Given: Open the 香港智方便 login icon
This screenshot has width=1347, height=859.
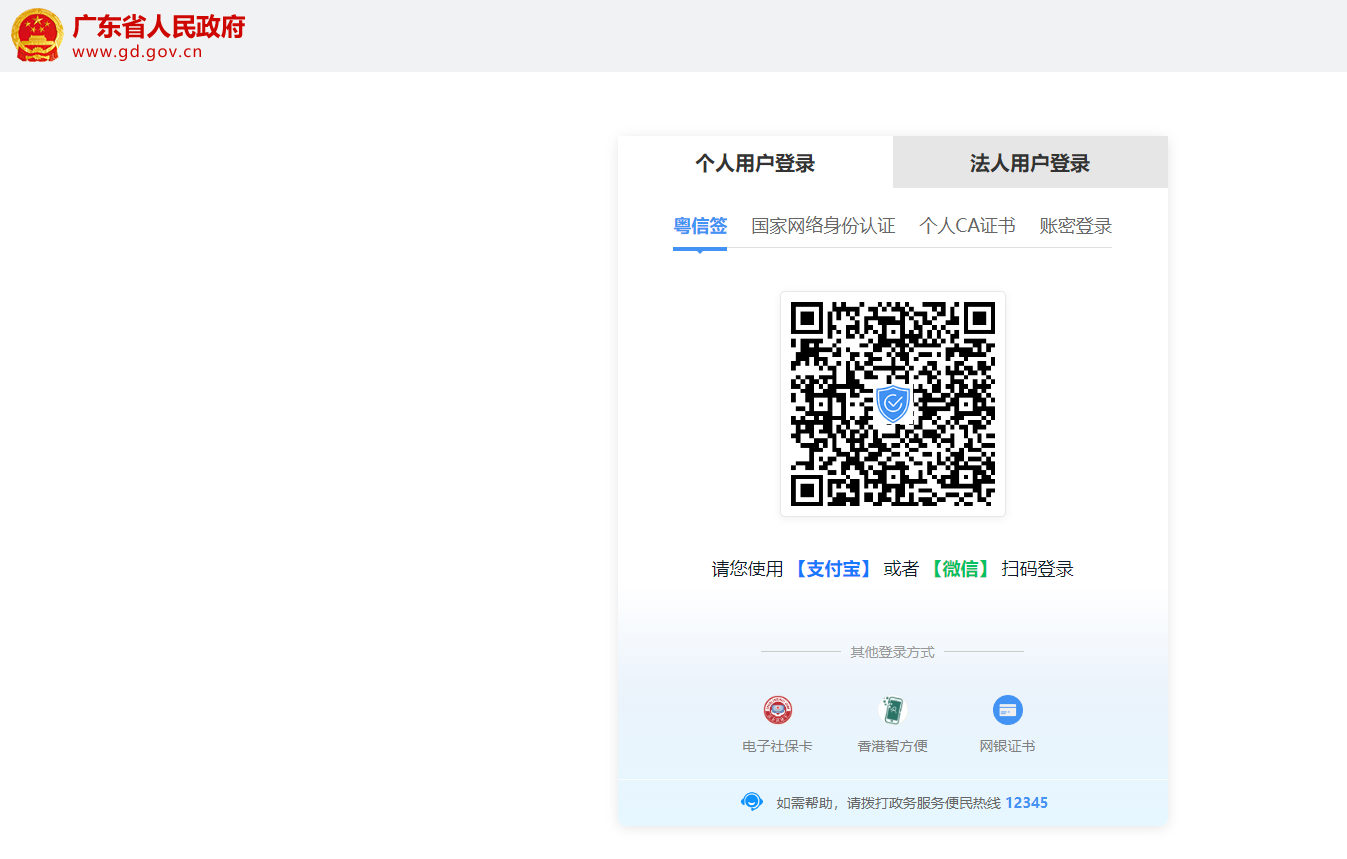Looking at the screenshot, I should pyautogui.click(x=892, y=710).
